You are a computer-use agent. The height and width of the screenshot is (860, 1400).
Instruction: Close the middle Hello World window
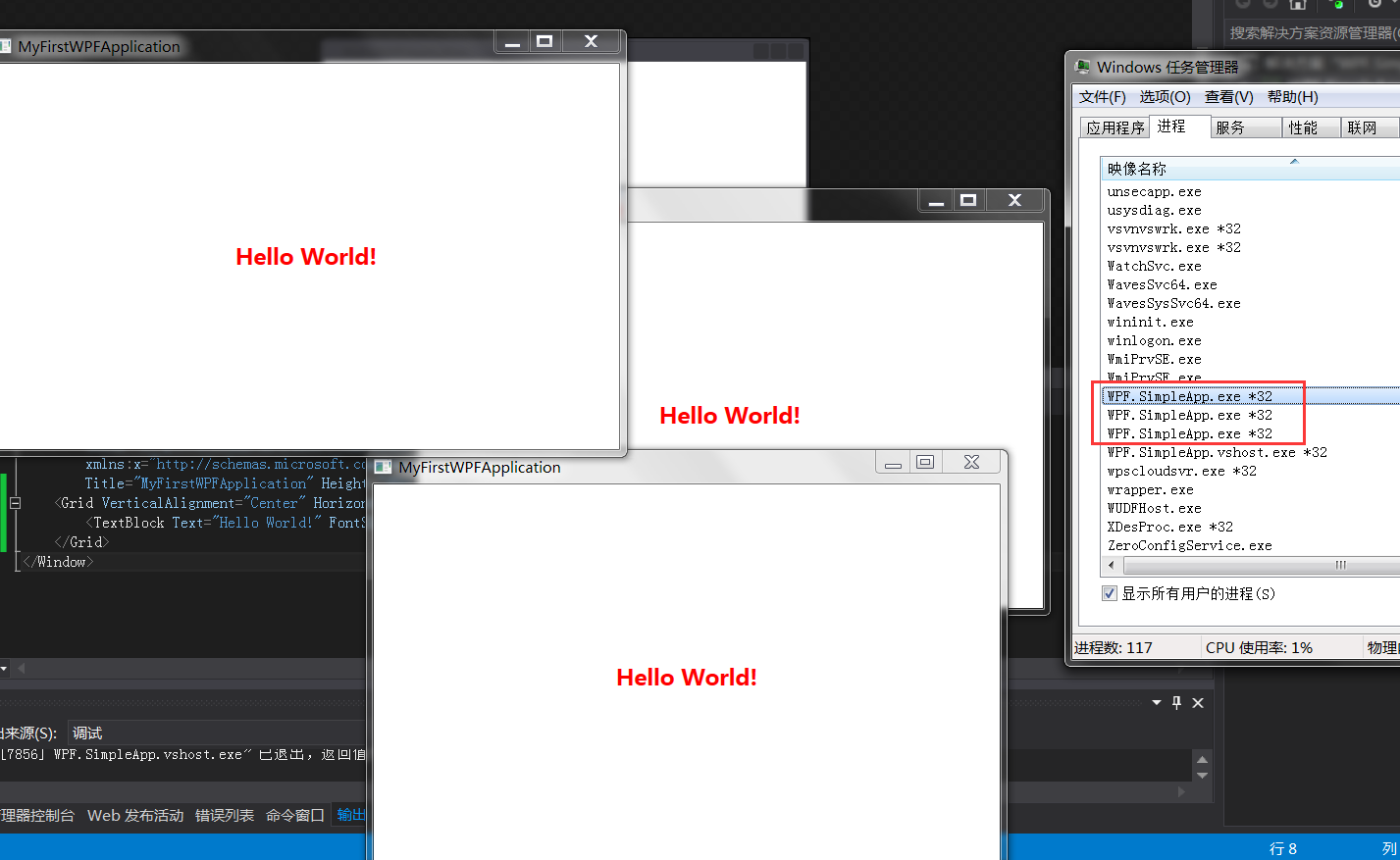tap(1014, 200)
